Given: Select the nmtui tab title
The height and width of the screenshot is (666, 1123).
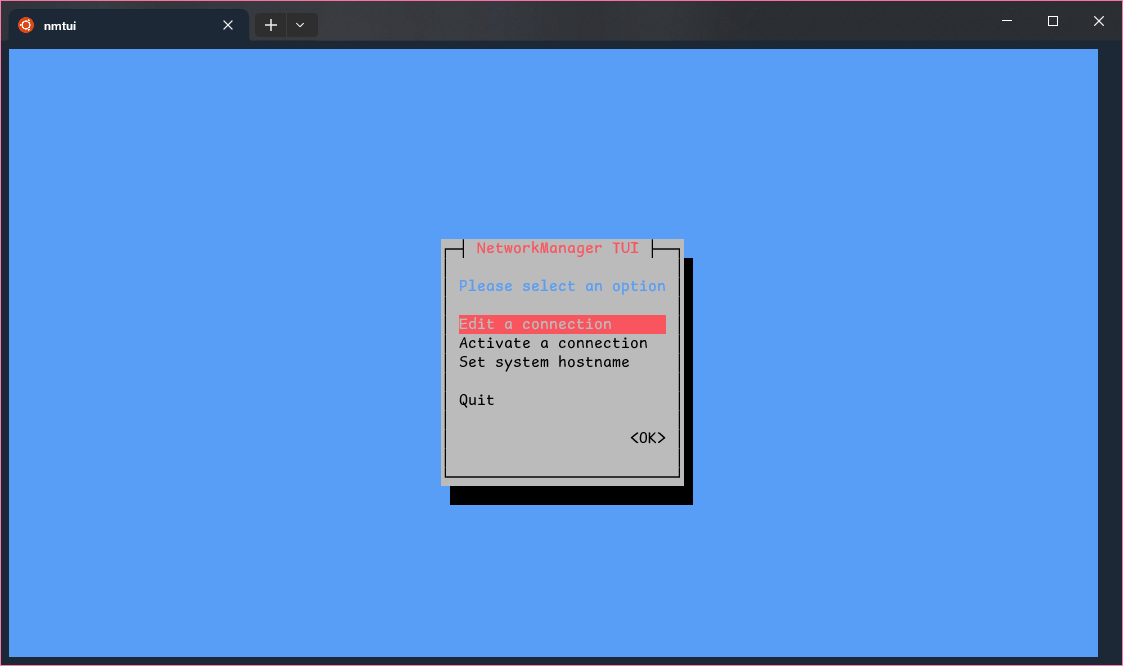Looking at the screenshot, I should (60, 26).
